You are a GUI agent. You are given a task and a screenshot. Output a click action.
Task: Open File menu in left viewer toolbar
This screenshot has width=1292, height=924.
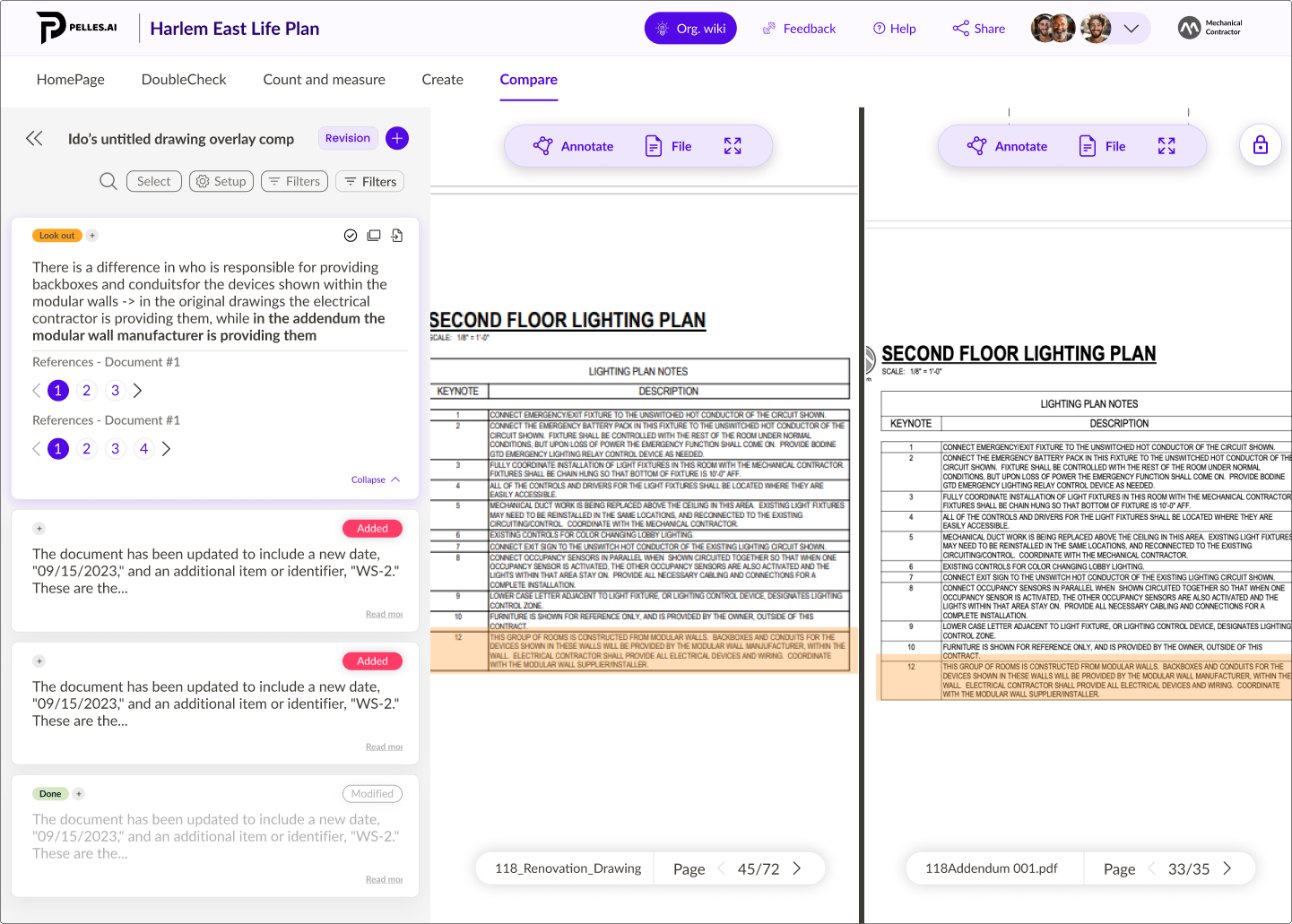pos(669,146)
